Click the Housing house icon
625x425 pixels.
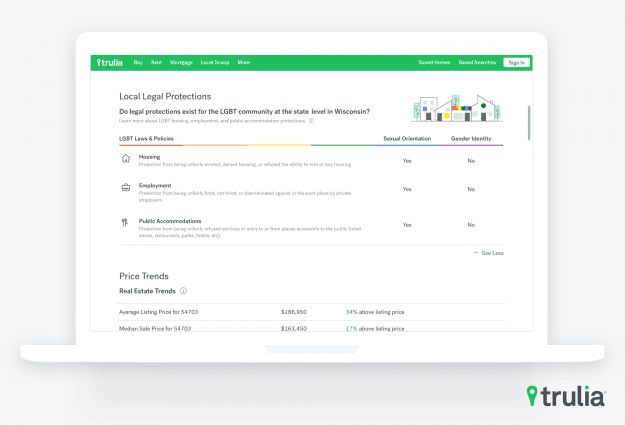pos(125,158)
